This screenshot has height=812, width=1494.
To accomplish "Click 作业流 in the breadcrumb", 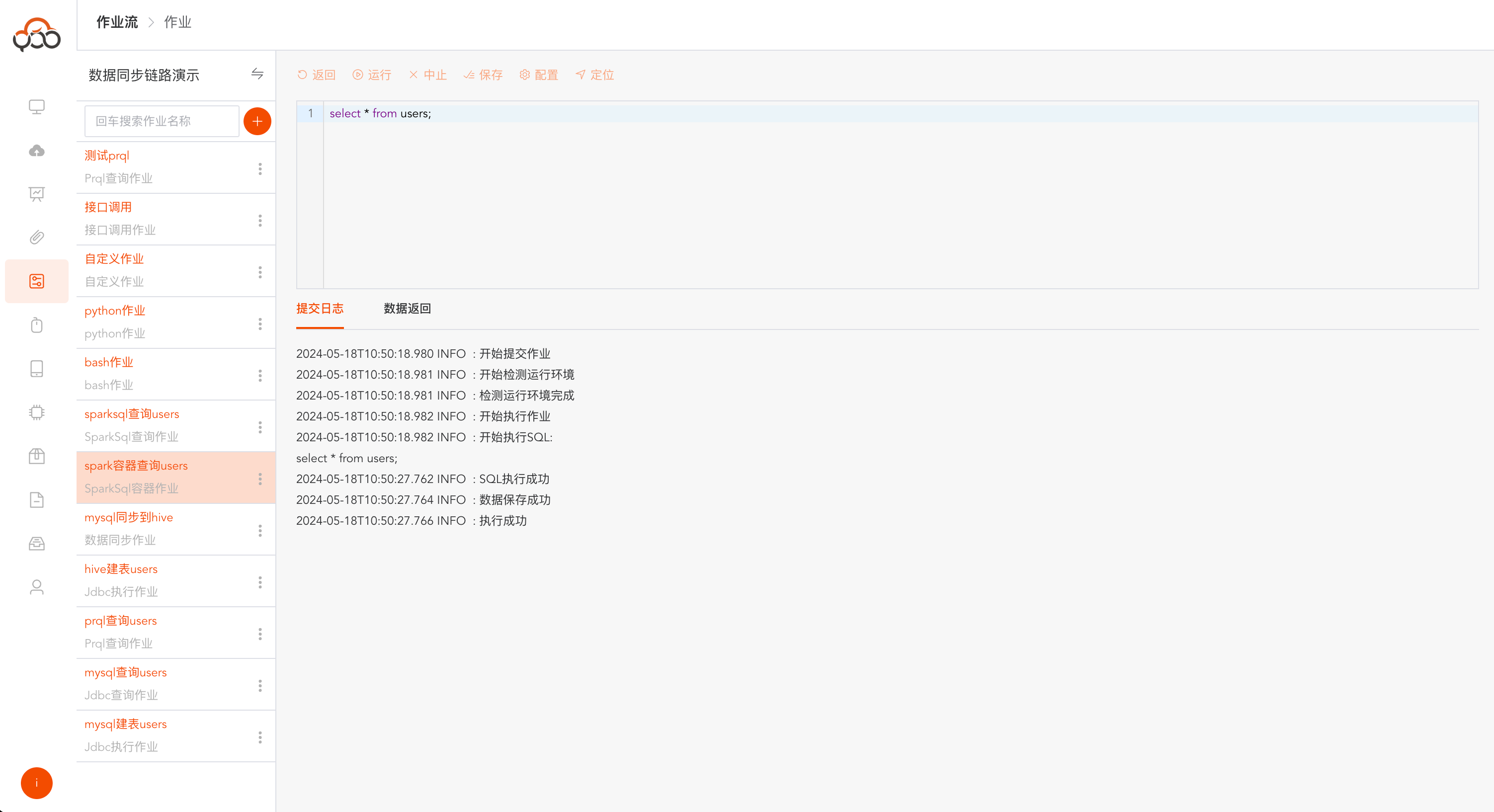I will pyautogui.click(x=117, y=22).
